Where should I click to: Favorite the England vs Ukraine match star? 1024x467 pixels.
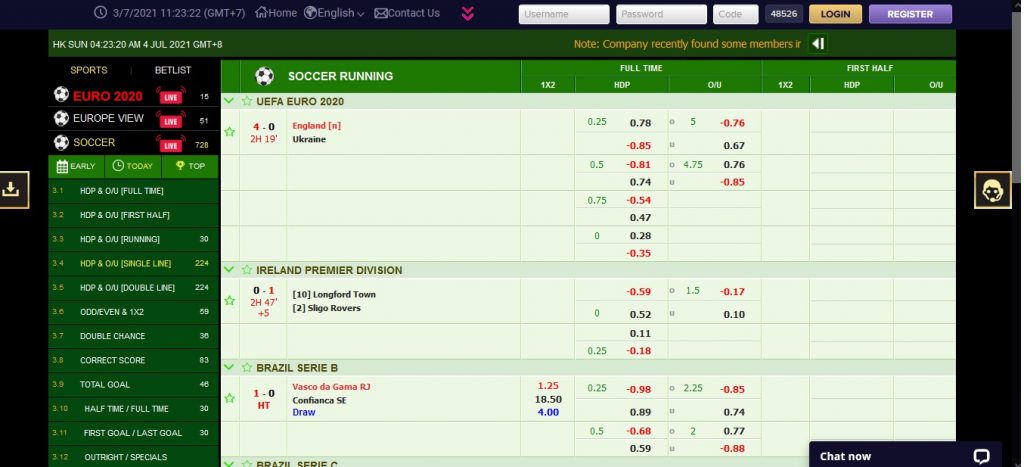(x=229, y=132)
